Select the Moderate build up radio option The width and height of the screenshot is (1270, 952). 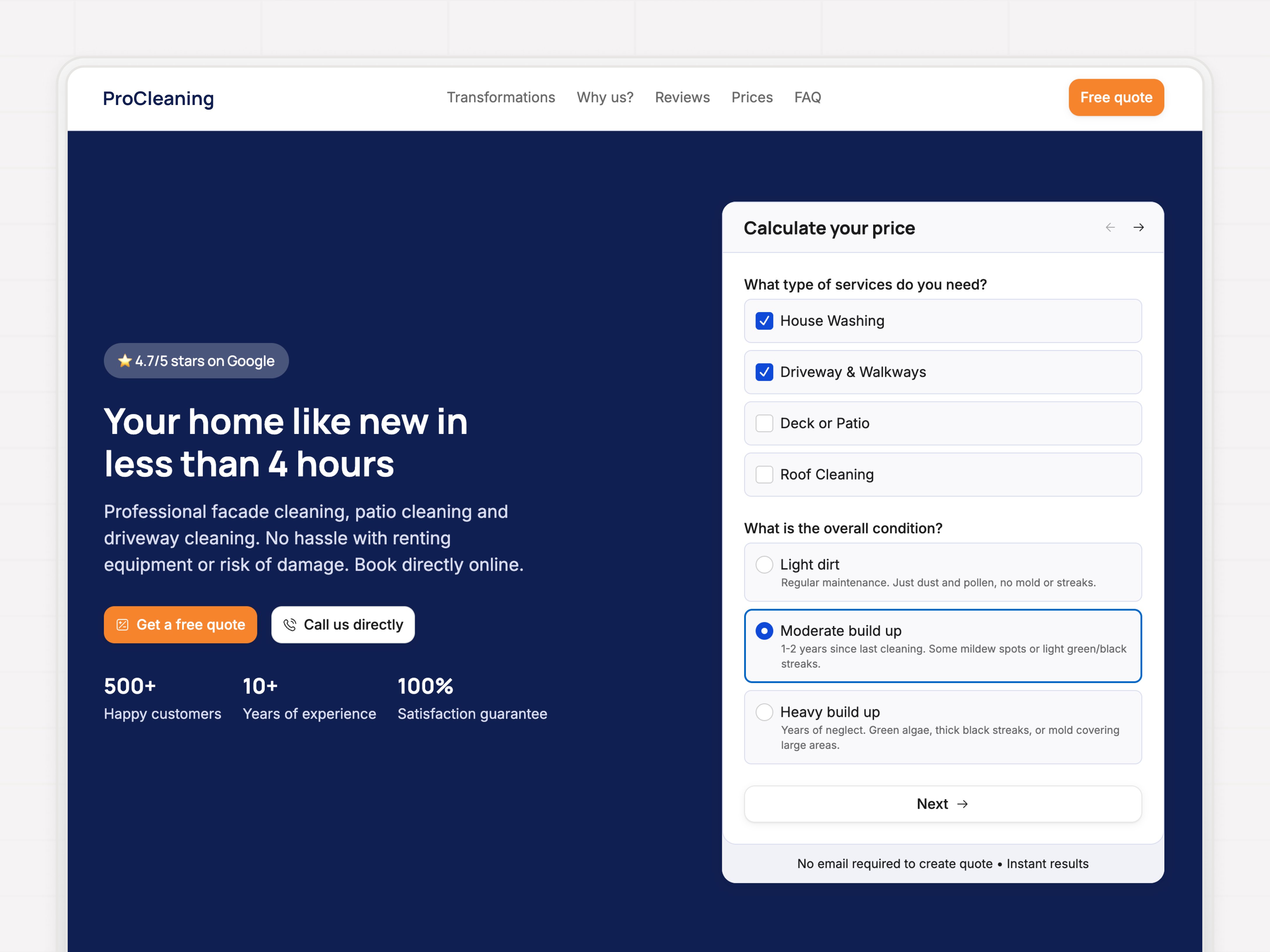(x=764, y=631)
